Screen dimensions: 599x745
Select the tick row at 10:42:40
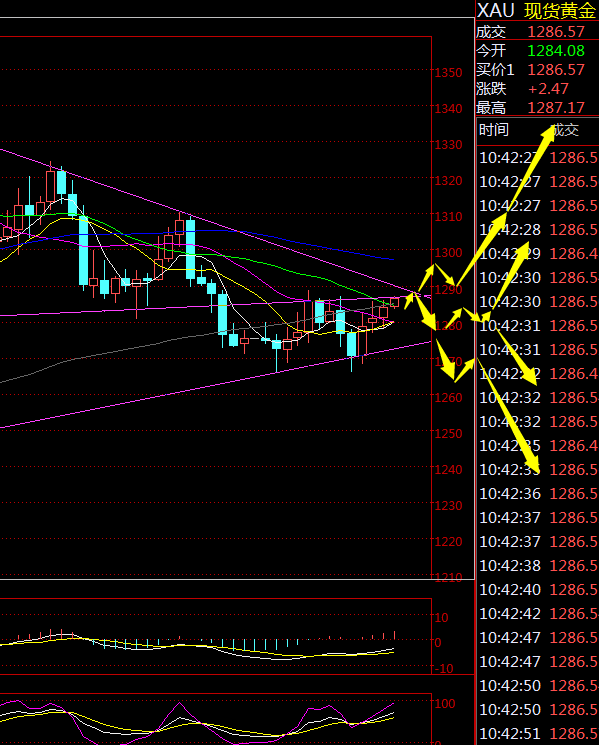click(x=538, y=590)
